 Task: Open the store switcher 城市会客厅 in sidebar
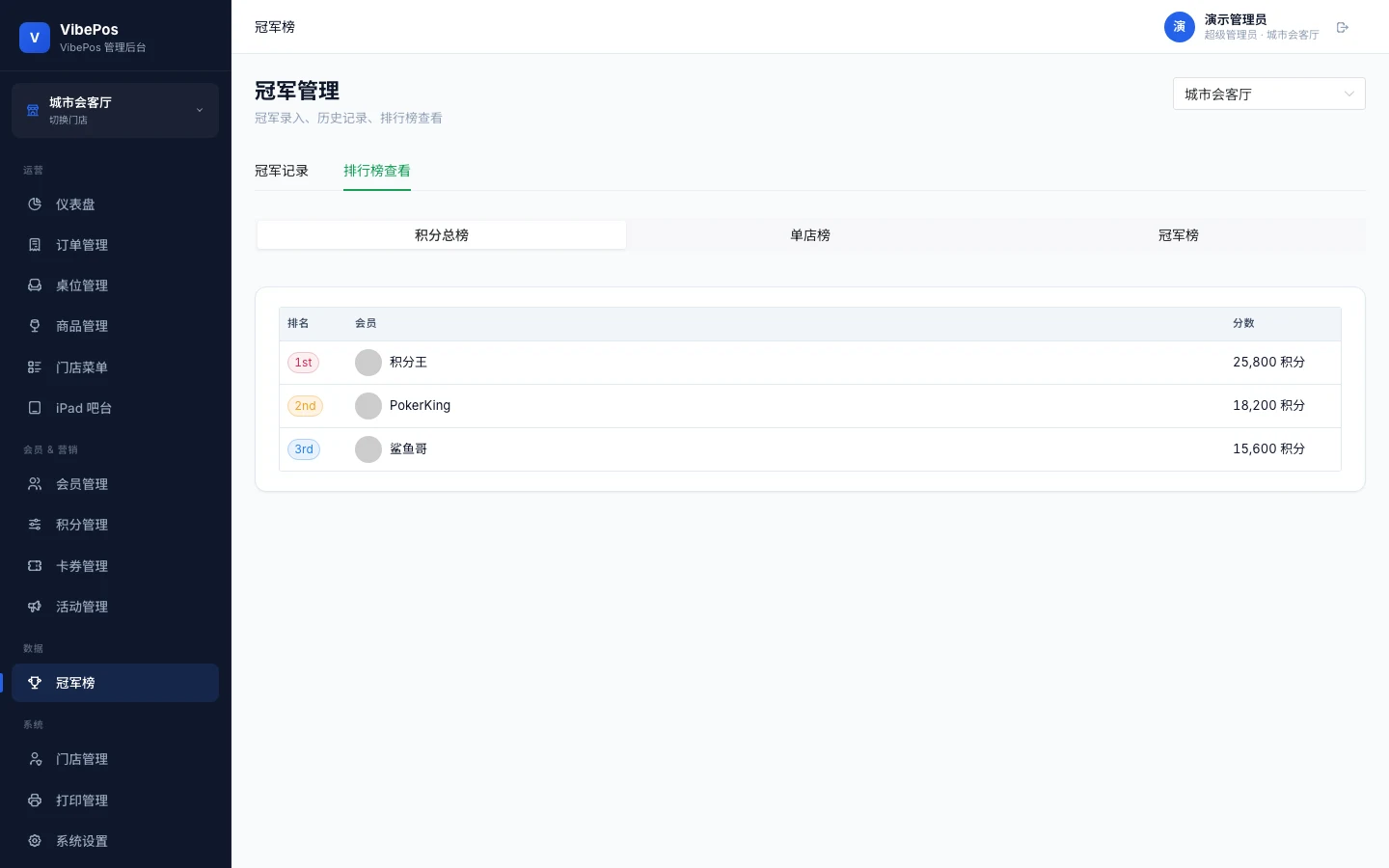115,110
